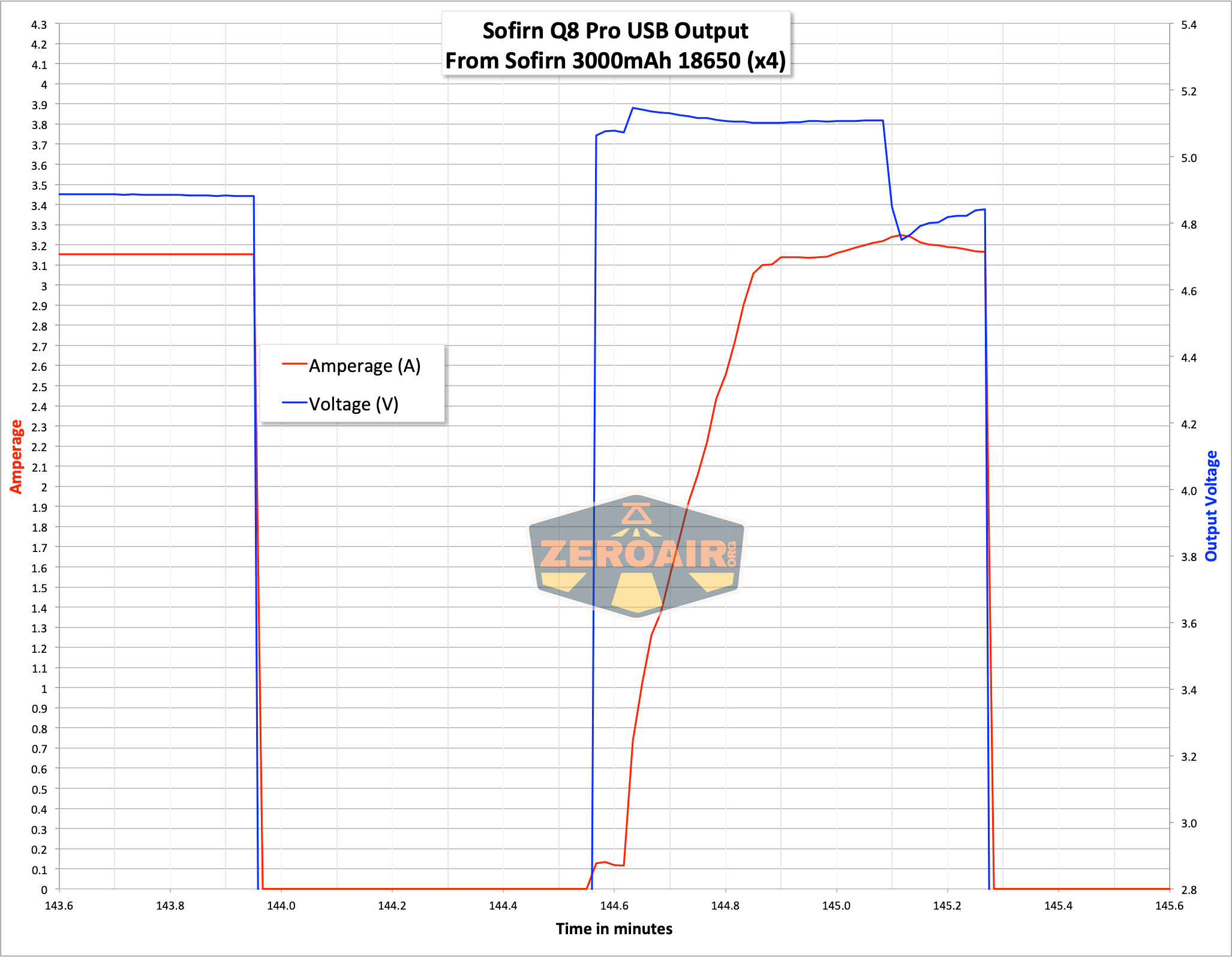
Task: Click the blue Voltage legend line sample
Action: tap(295, 403)
